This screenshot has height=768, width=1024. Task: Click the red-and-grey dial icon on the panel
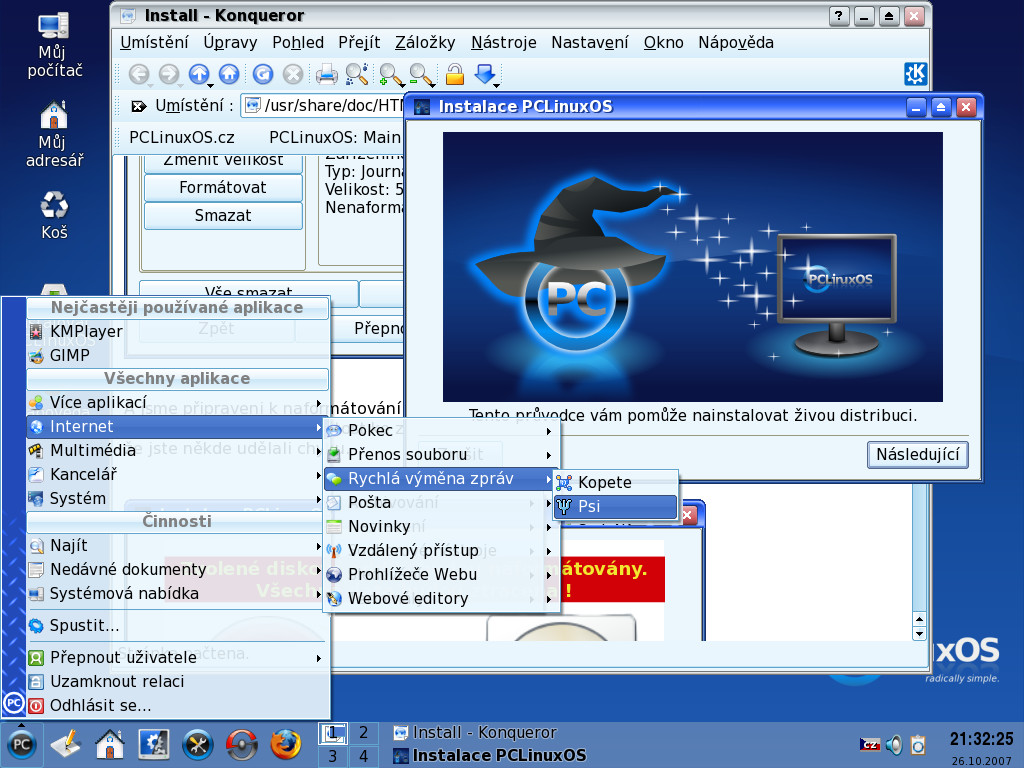point(242,744)
